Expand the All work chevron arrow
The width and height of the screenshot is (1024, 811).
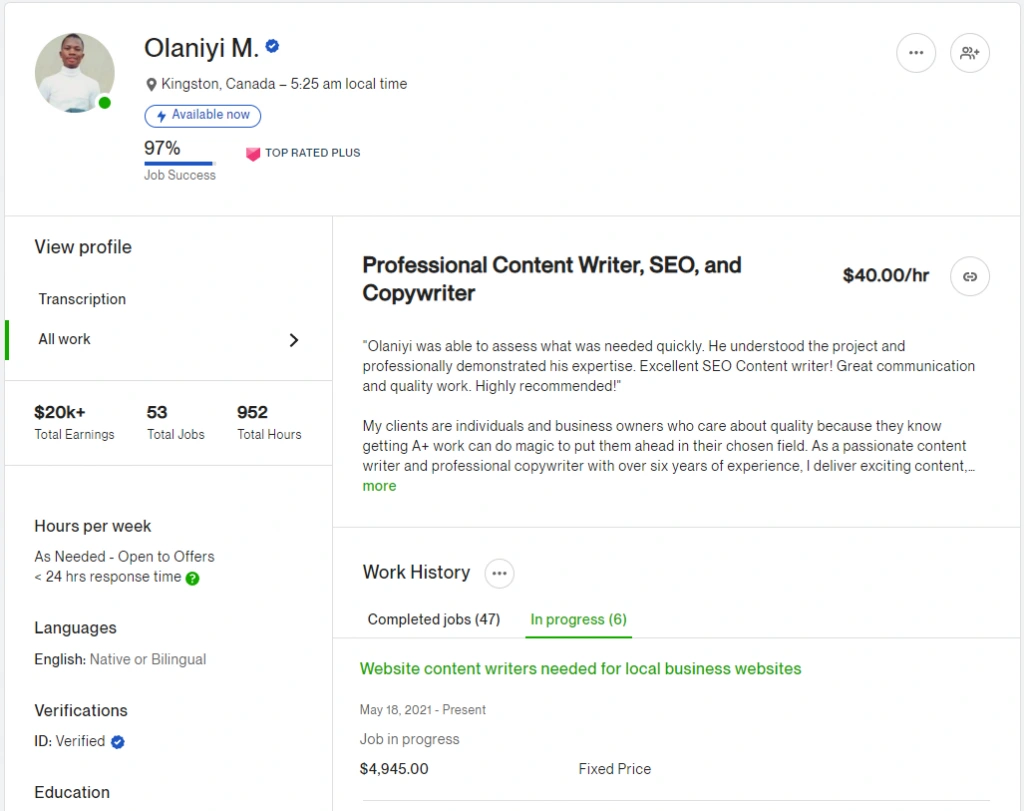click(293, 340)
